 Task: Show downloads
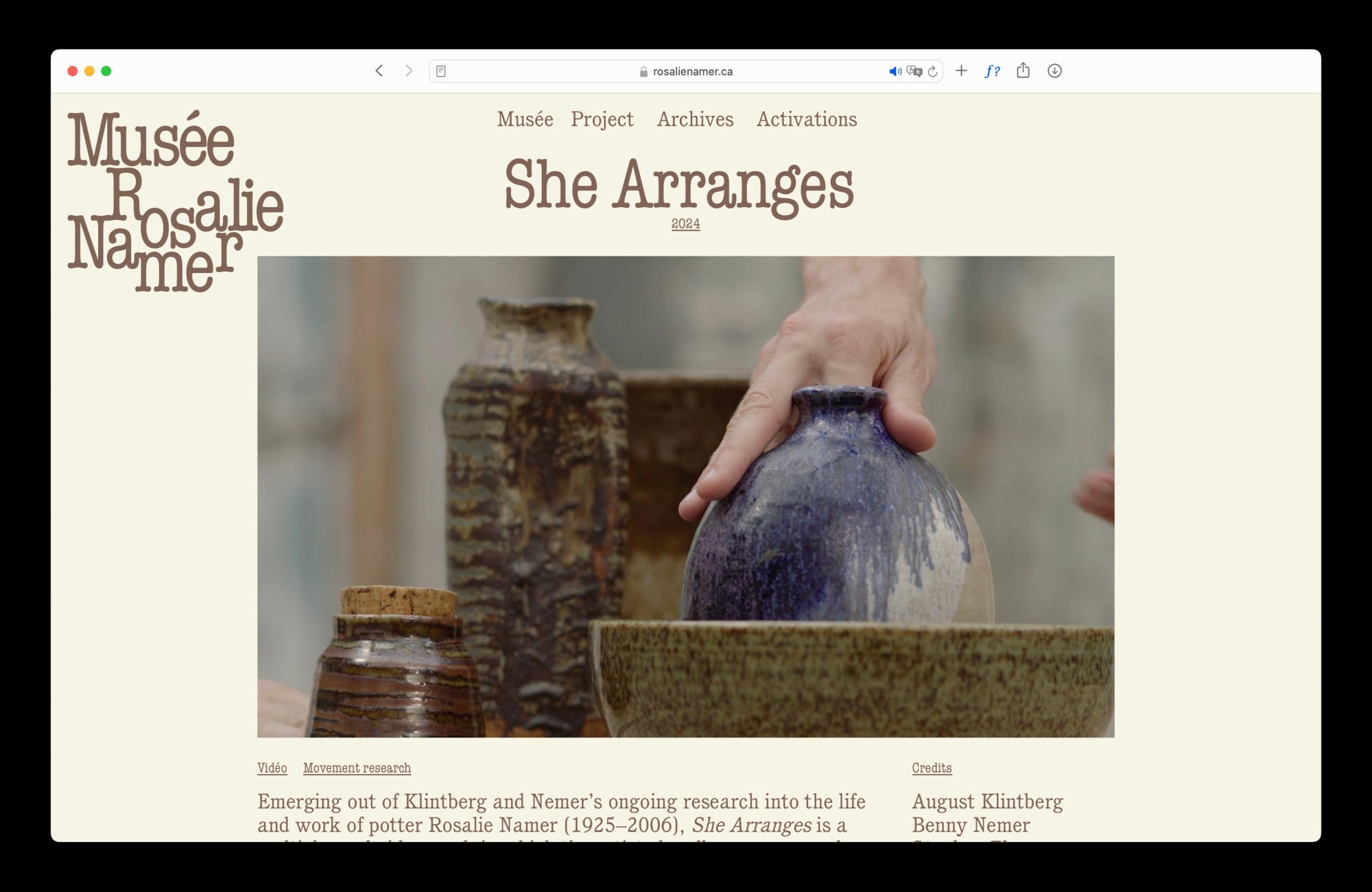point(1054,71)
